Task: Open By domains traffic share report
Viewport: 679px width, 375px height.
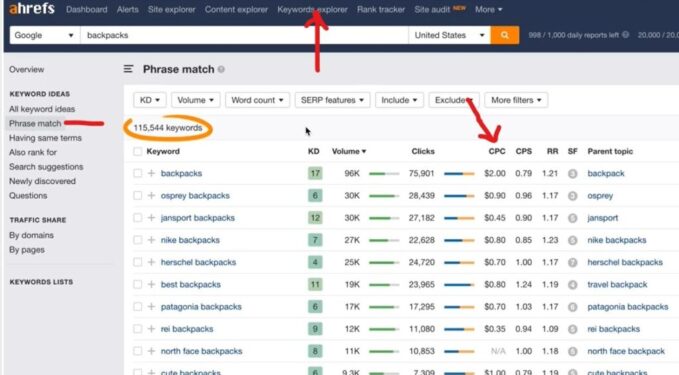Action: [x=31, y=235]
